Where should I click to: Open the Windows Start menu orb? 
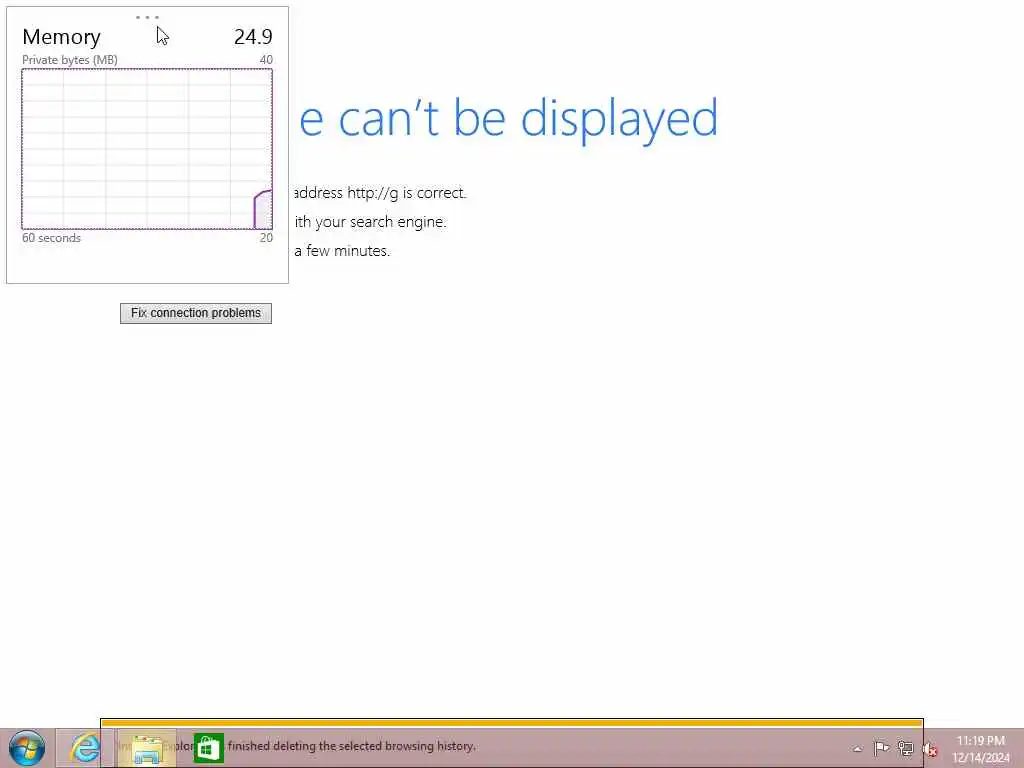27,748
